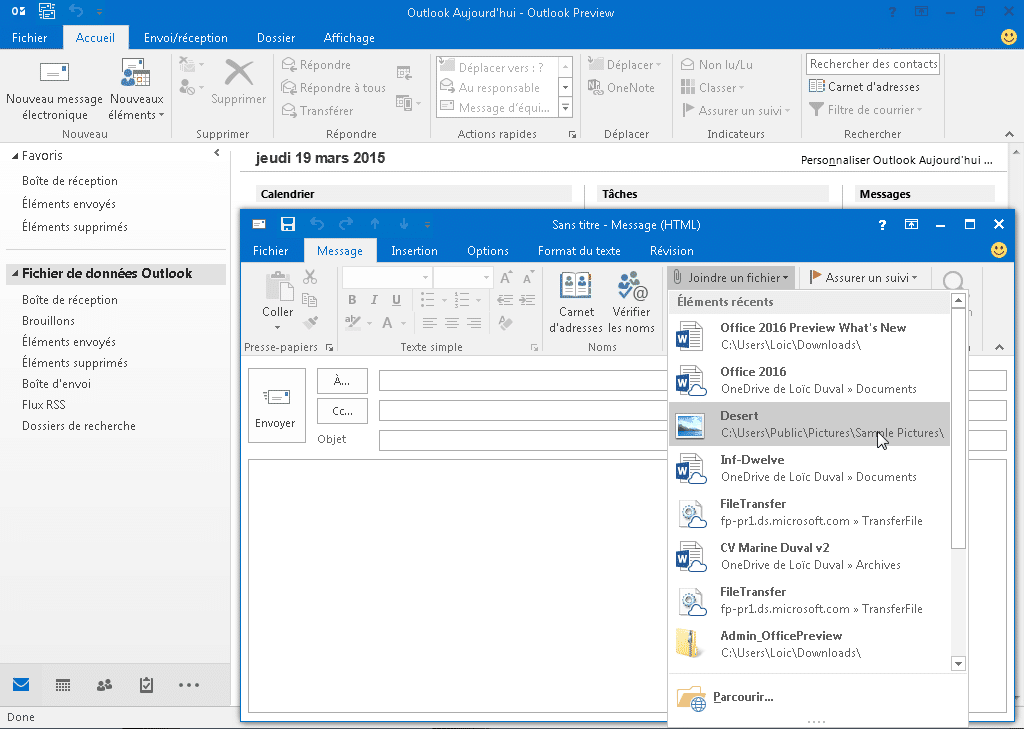Open the font size combo box
Image resolution: width=1024 pixels, height=729 pixels.
coord(462,278)
